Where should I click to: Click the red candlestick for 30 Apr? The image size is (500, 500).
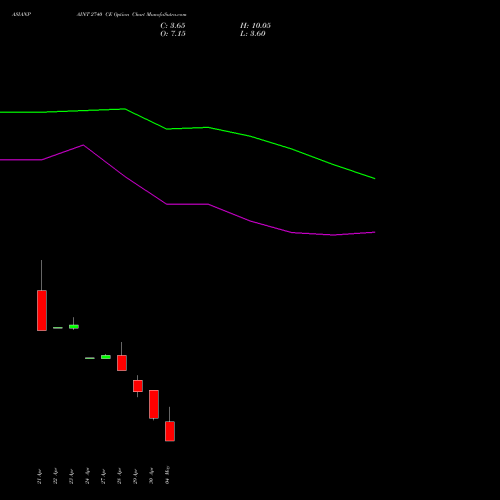[154, 404]
